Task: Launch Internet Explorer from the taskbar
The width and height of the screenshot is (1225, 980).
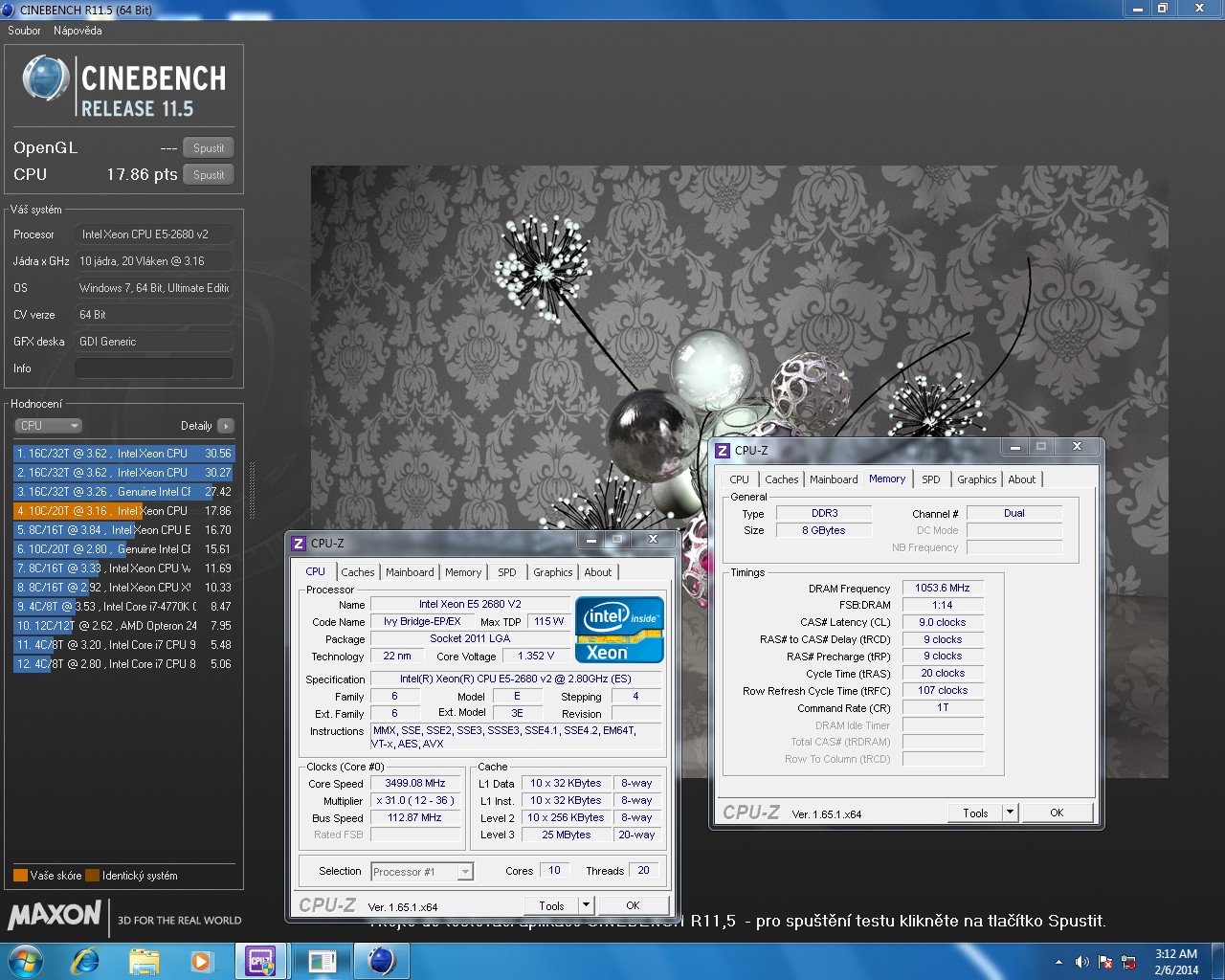Action: pos(85,961)
